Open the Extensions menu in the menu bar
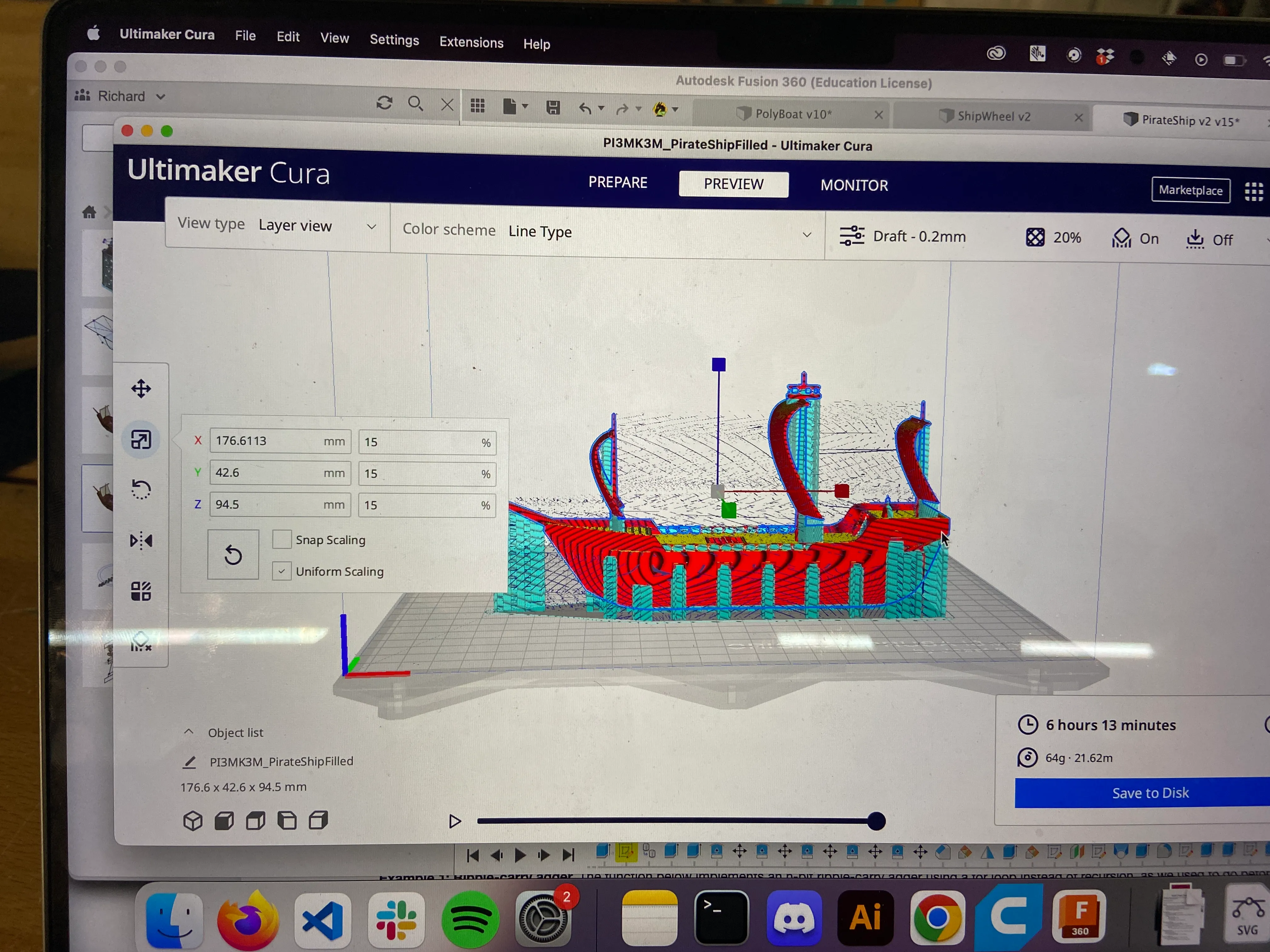1270x952 pixels. [472, 42]
